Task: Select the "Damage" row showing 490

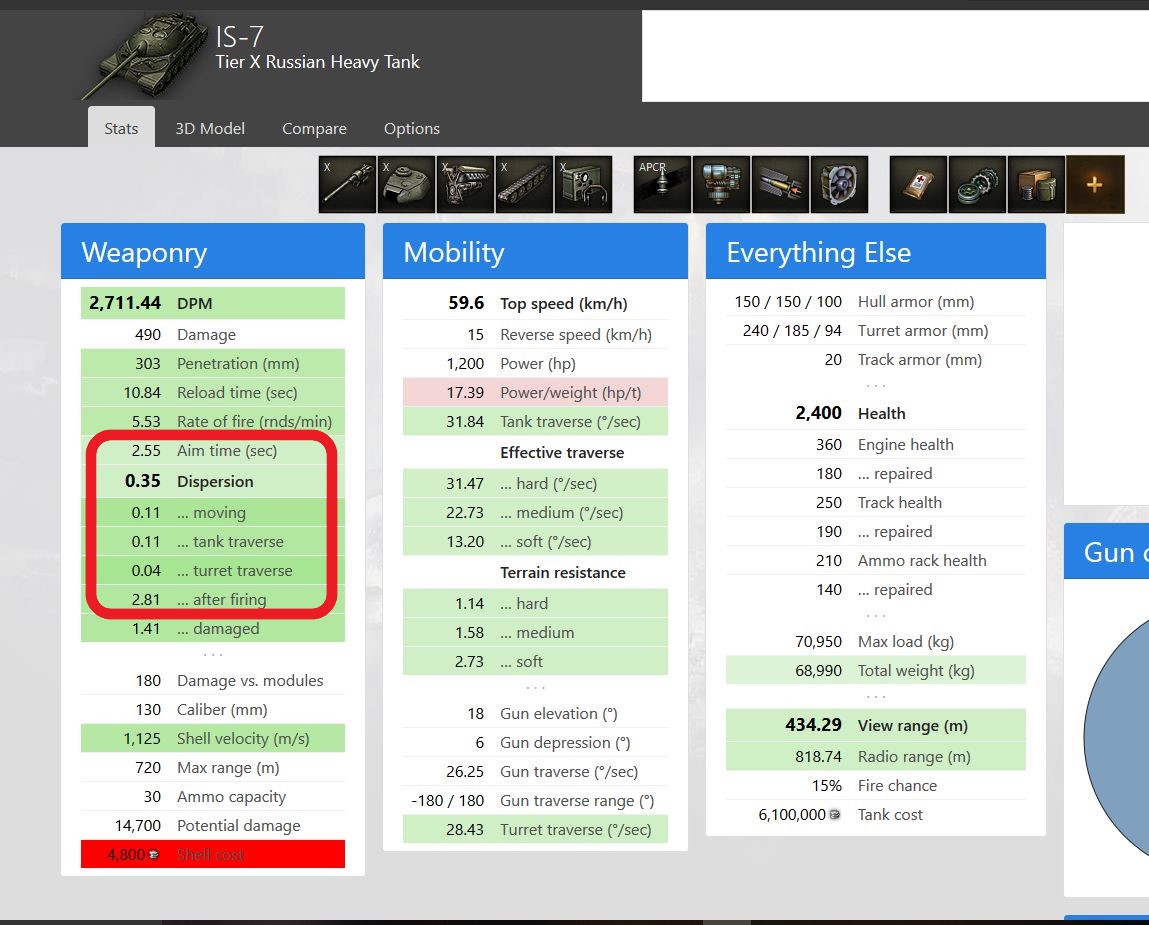Action: 213,334
